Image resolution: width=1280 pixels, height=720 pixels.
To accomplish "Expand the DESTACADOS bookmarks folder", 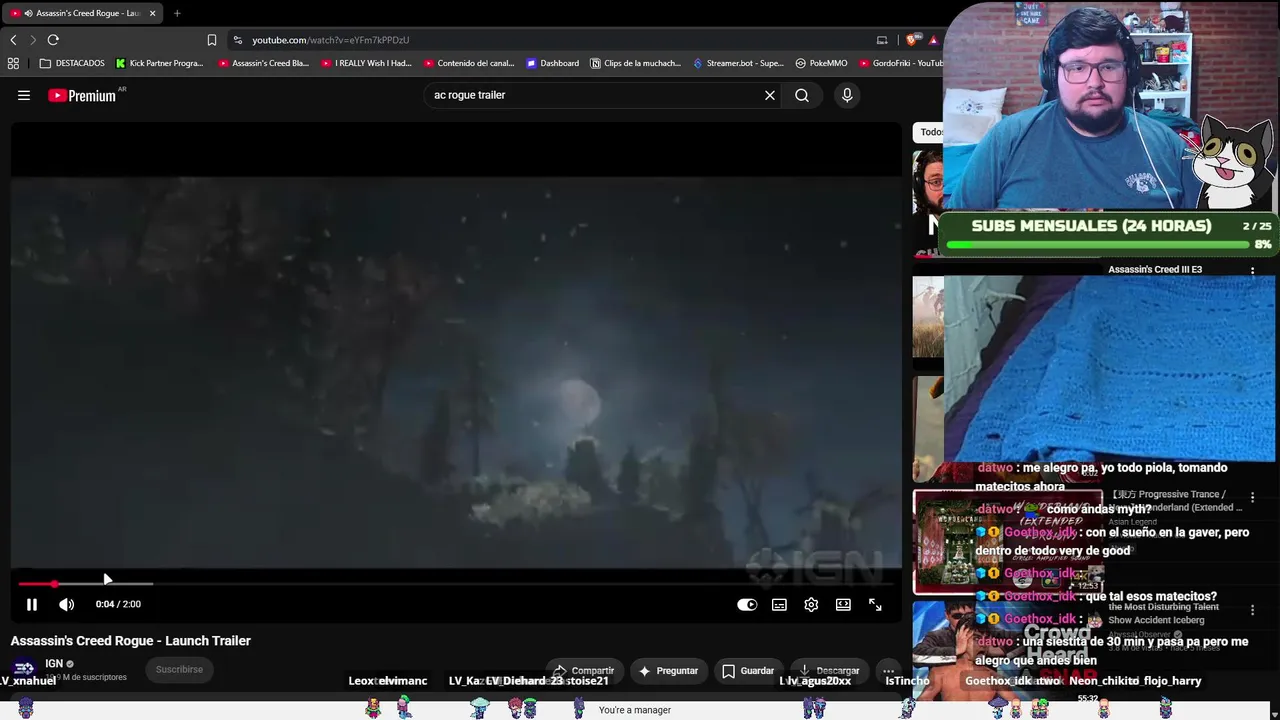I will pos(72,63).
